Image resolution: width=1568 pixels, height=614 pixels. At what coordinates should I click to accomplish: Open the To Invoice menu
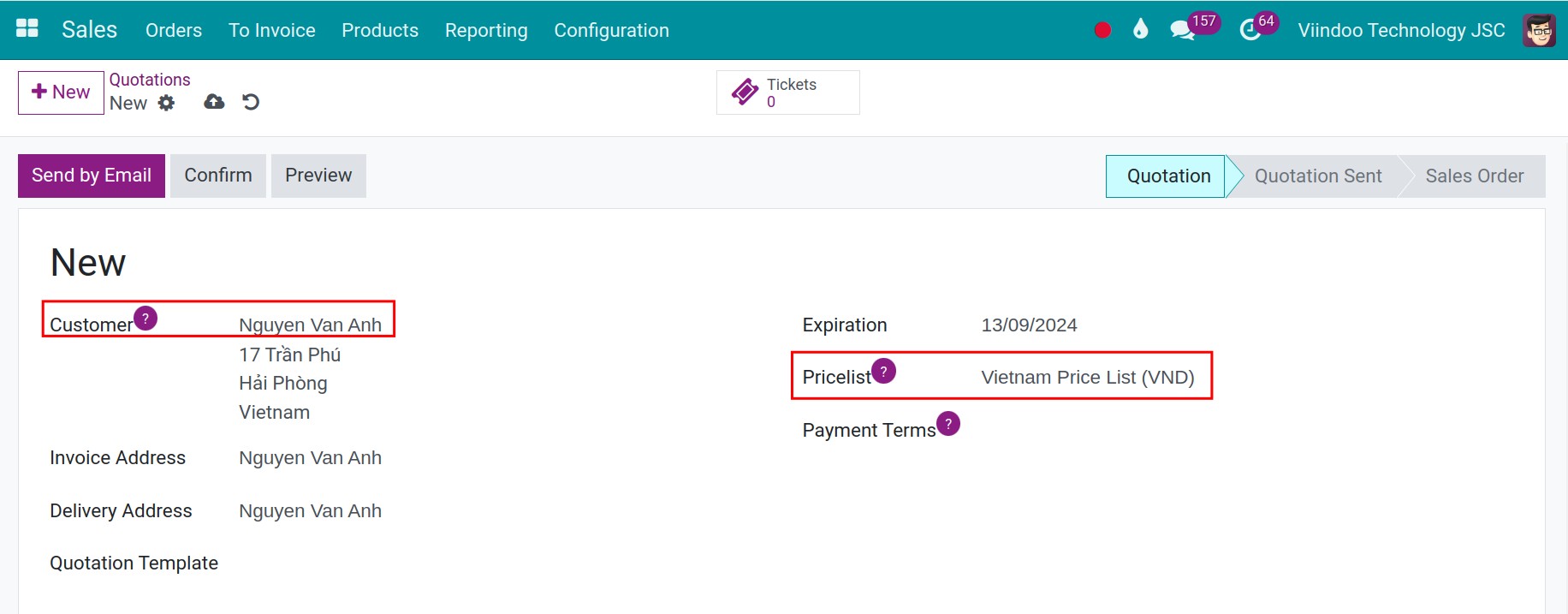[272, 30]
